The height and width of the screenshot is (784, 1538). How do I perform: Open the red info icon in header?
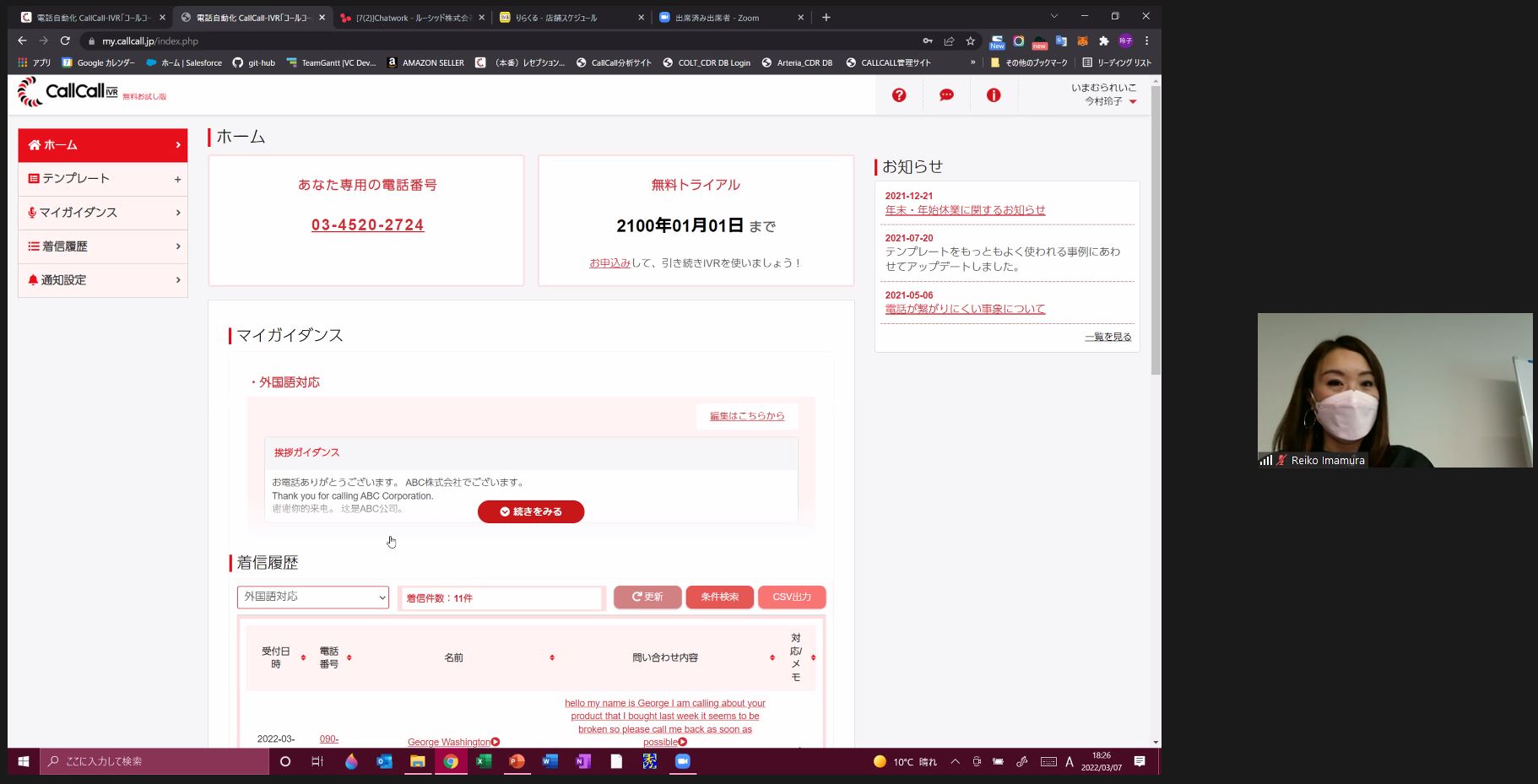(994, 95)
